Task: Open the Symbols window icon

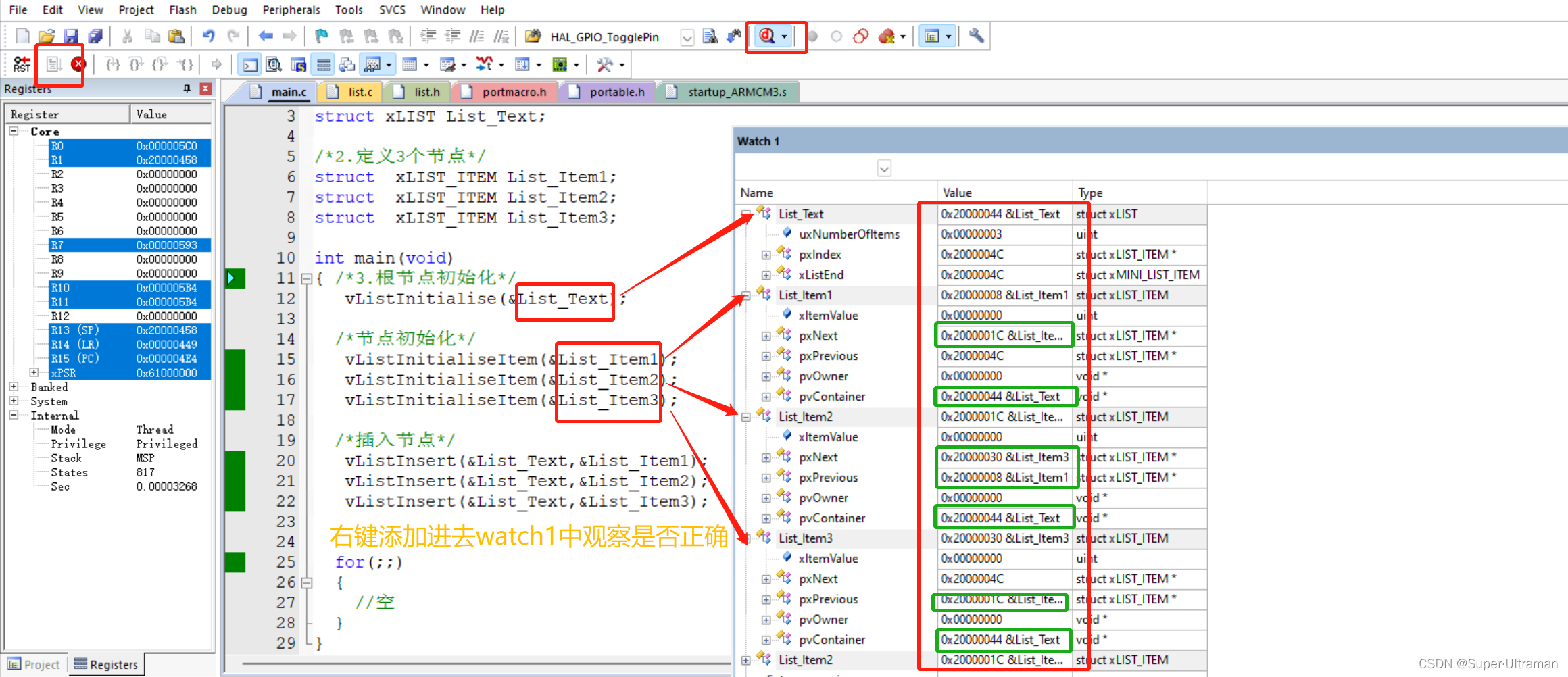Action: [298, 65]
